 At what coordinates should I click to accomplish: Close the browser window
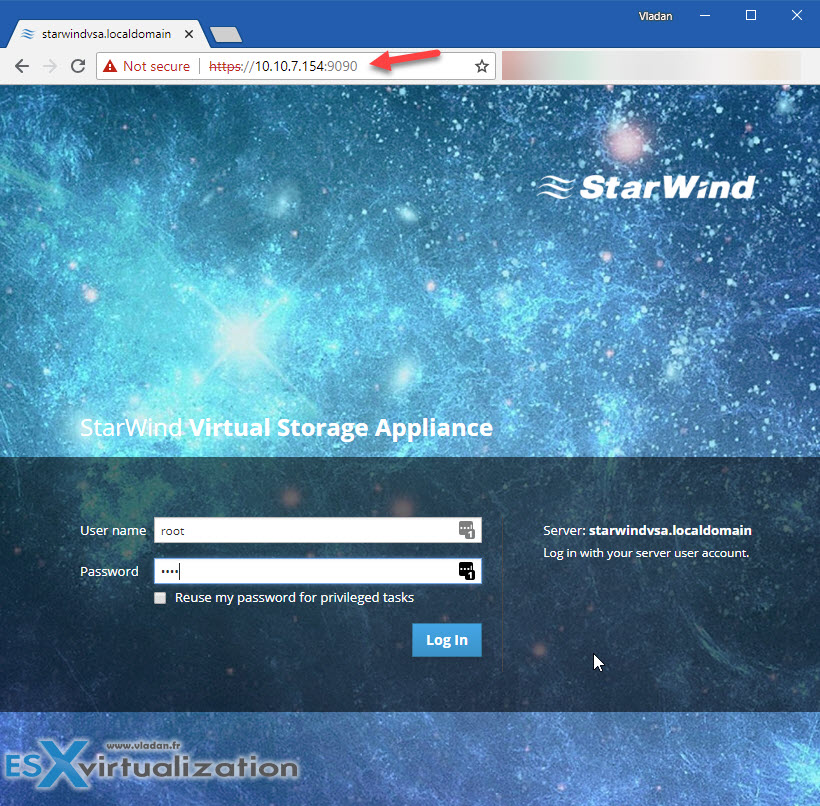(x=796, y=16)
